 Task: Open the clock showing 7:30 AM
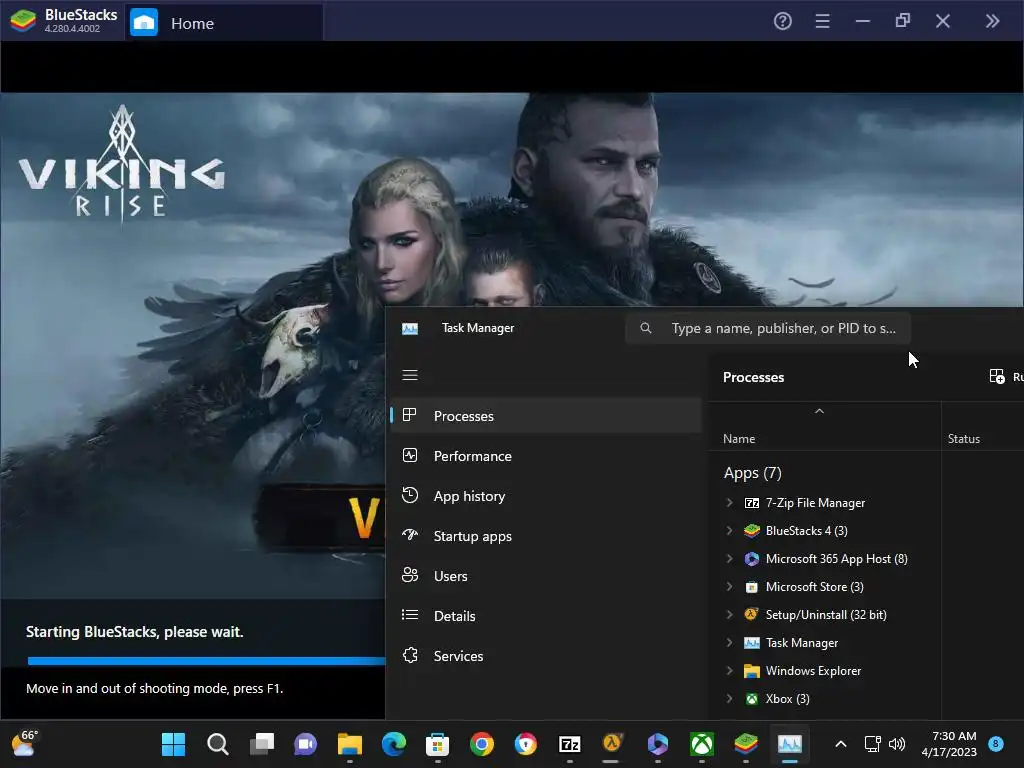click(949, 744)
